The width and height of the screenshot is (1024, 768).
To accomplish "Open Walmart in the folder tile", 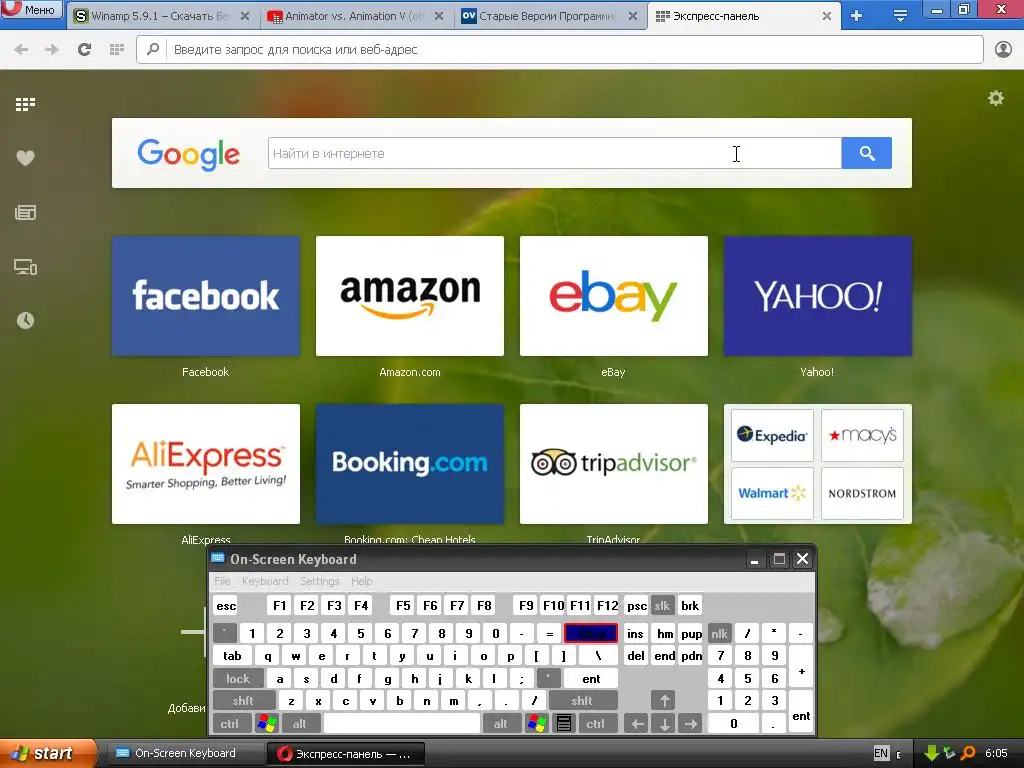I will coord(772,493).
